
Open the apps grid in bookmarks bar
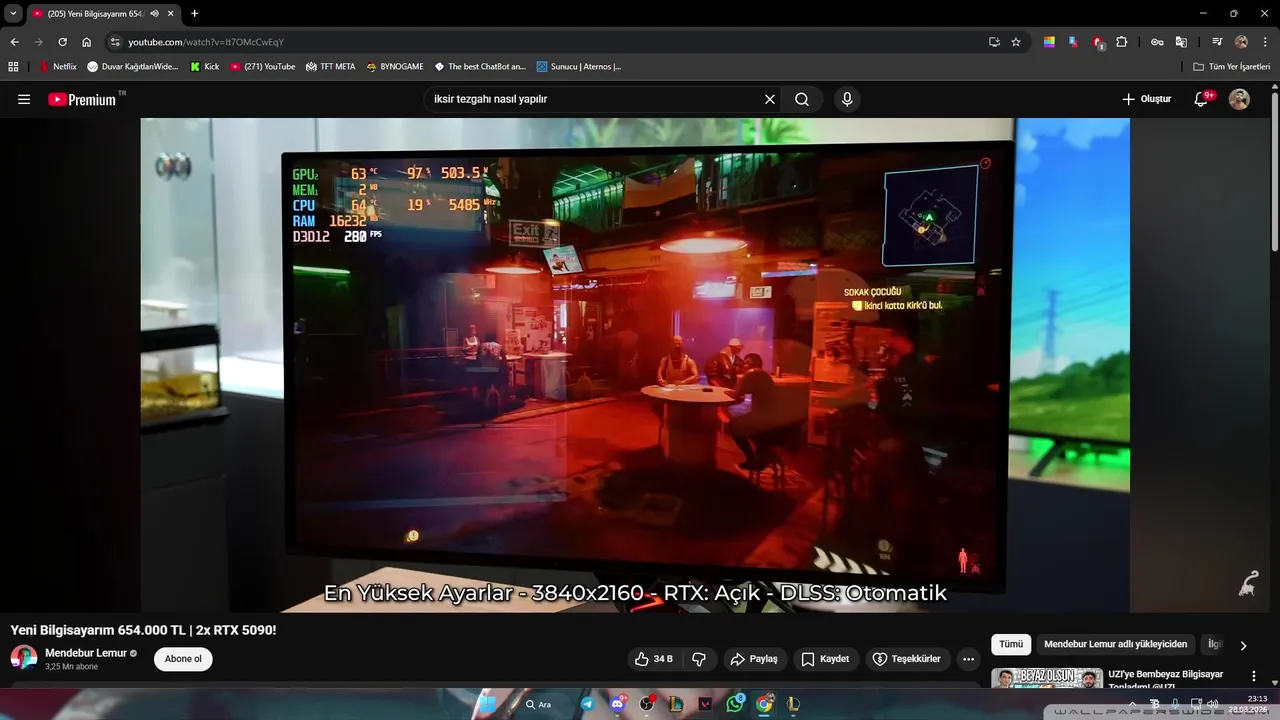point(13,67)
